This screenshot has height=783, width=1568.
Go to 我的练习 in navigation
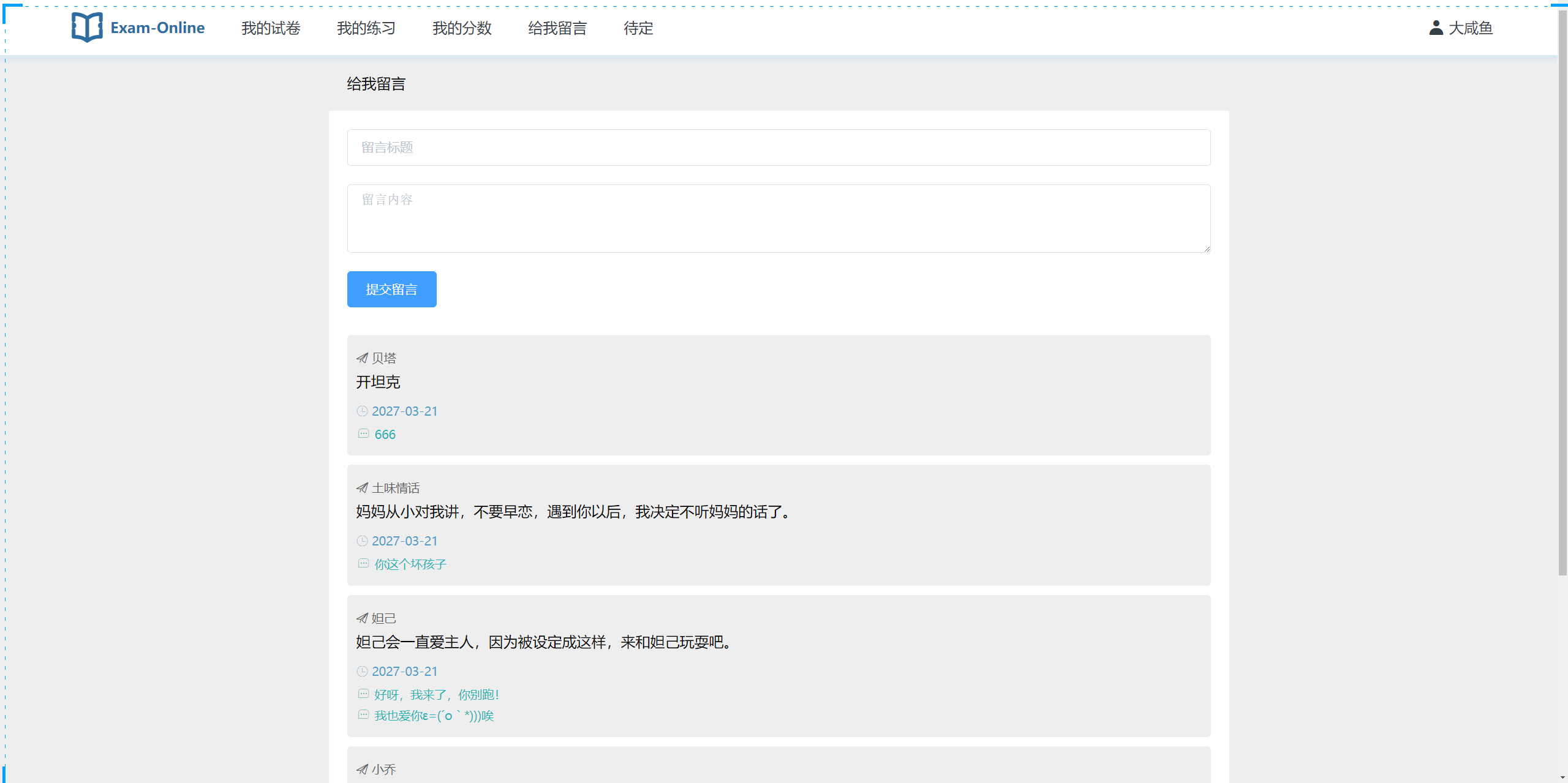366,28
